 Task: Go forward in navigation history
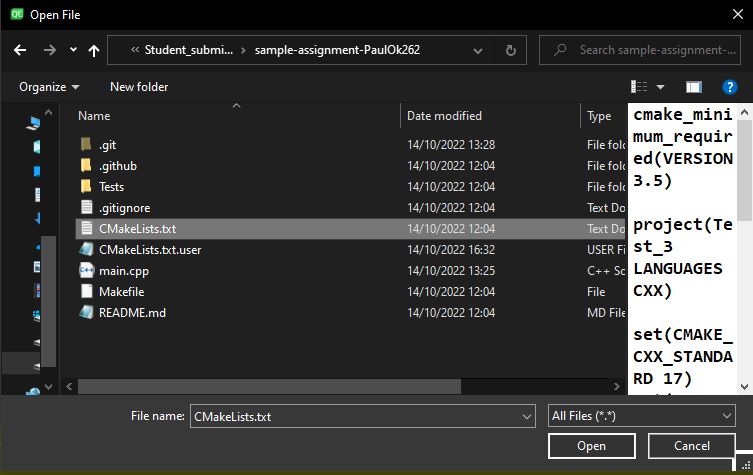[50, 50]
